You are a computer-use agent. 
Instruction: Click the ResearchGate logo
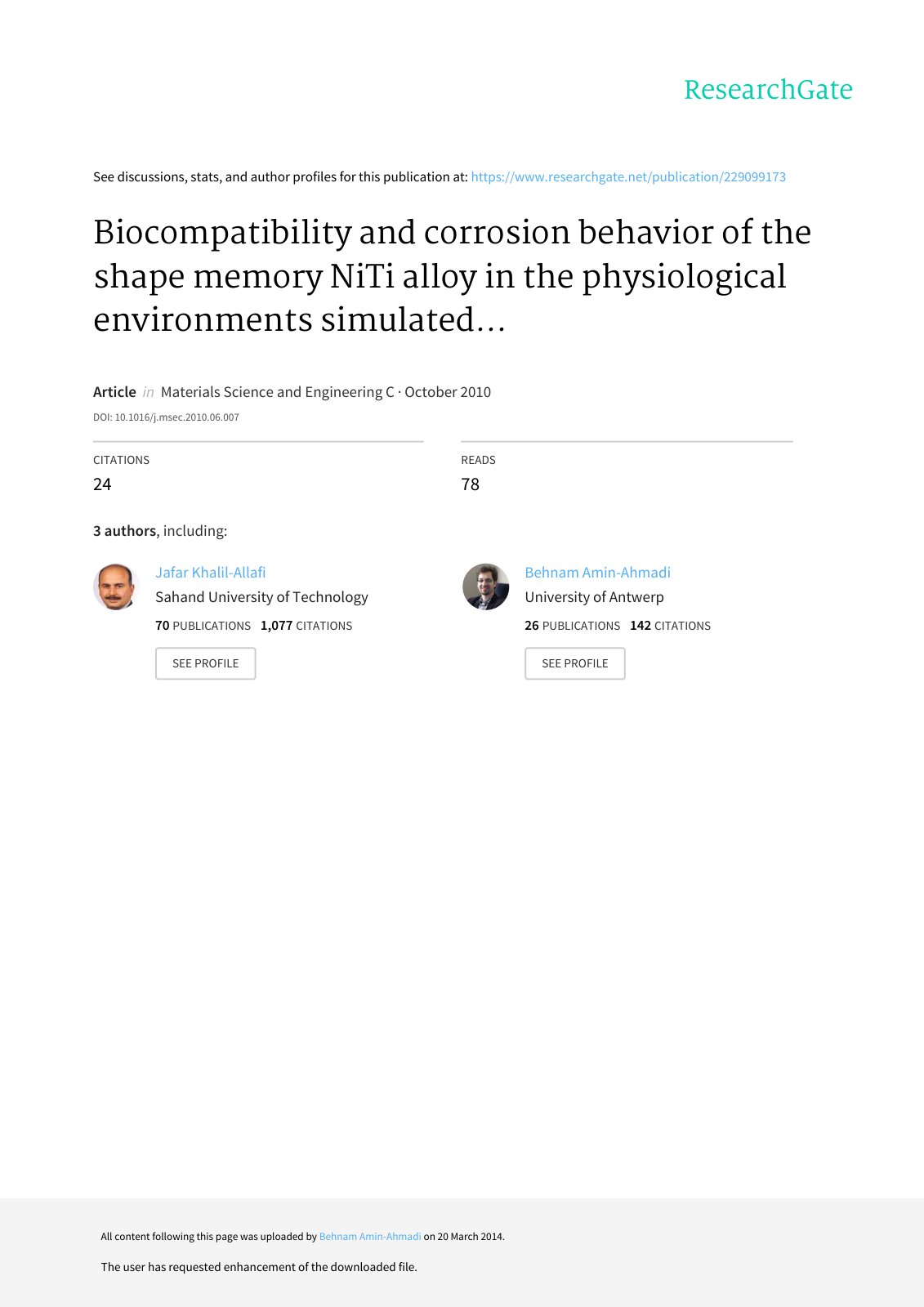tap(768, 90)
